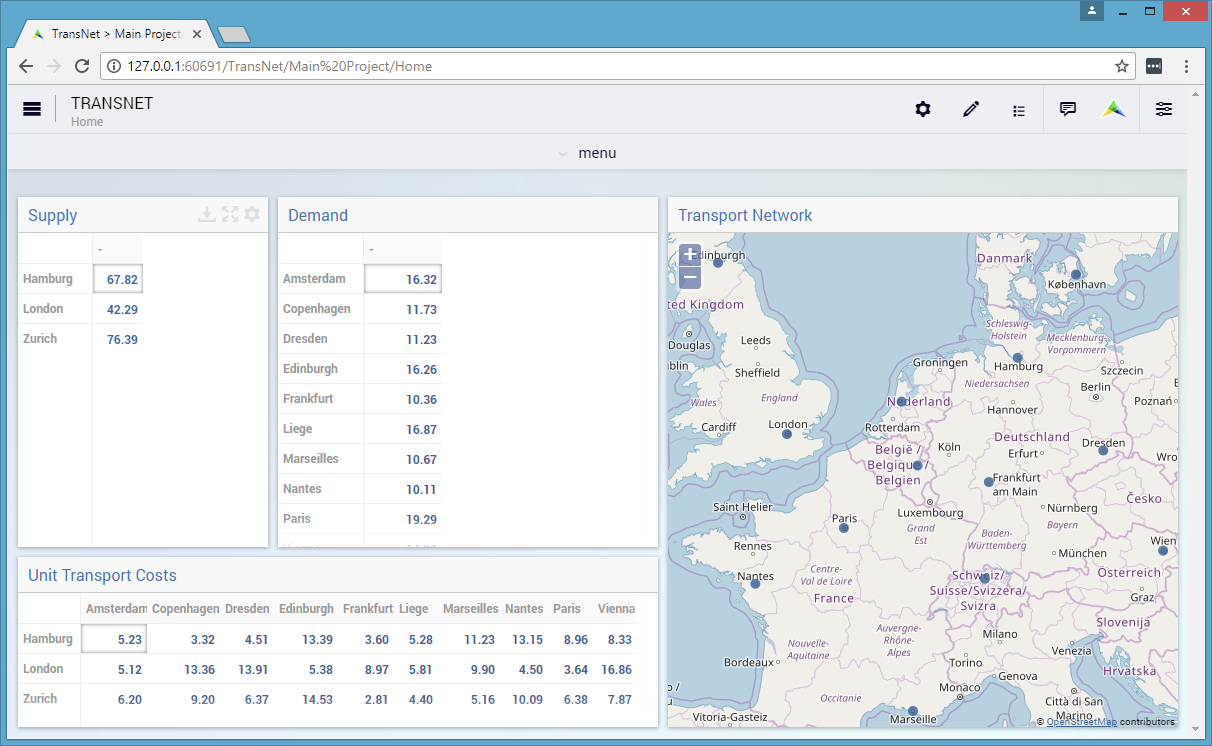The width and height of the screenshot is (1212, 746).
Task: Select London supply value 42.29
Action: [x=118, y=309]
